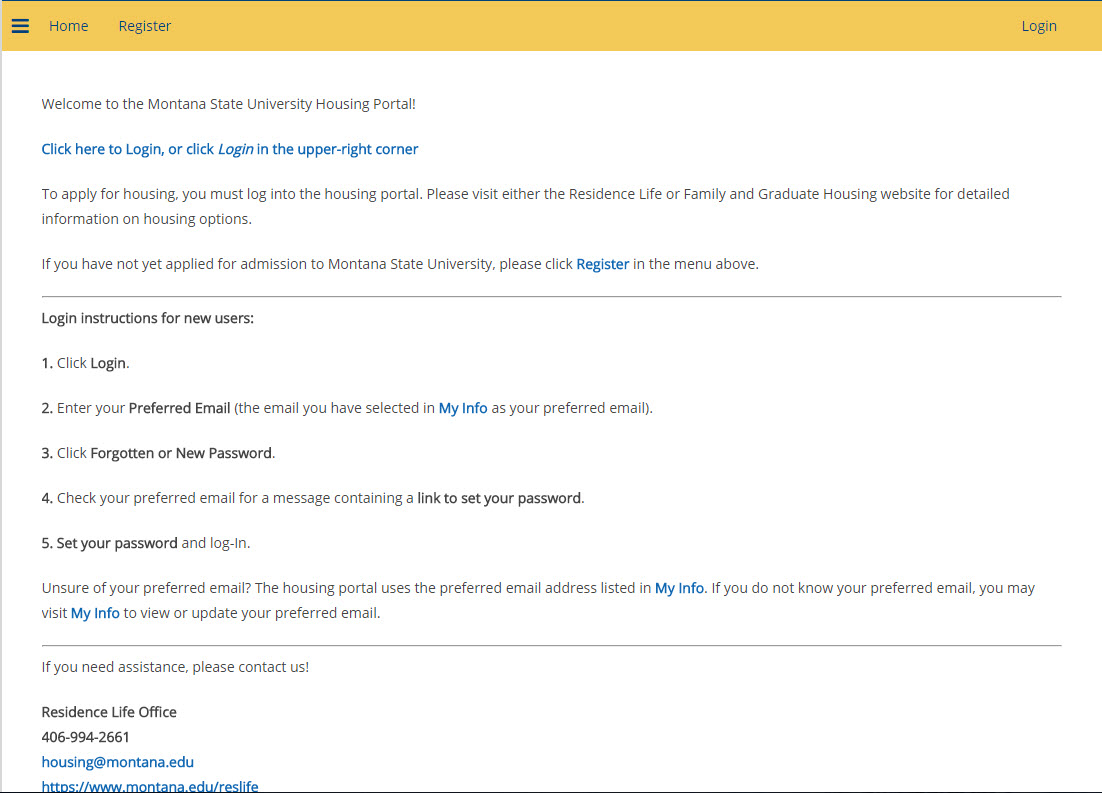The image size is (1102, 793).
Task: Follow the 'Click here to Login' link
Action: pos(230,149)
